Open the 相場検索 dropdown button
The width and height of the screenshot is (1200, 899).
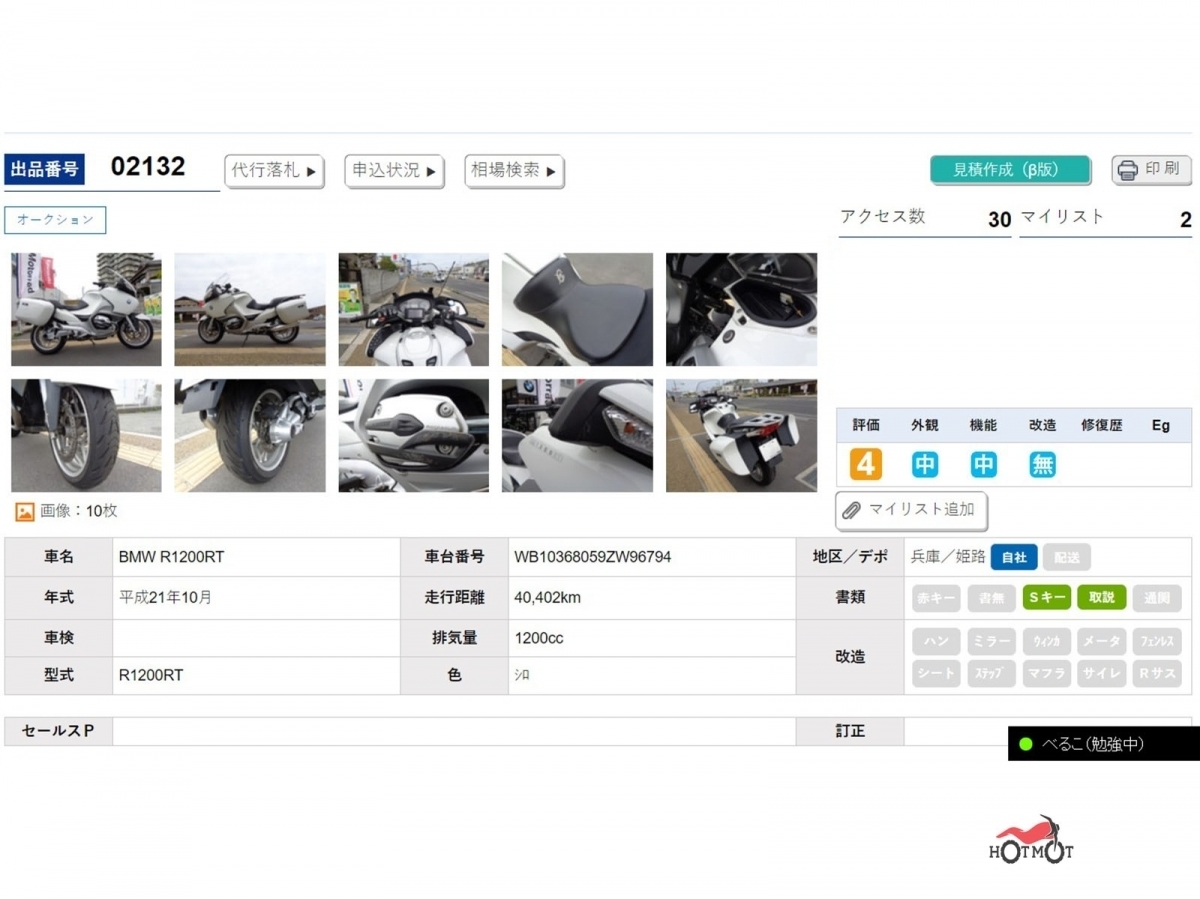pos(514,171)
